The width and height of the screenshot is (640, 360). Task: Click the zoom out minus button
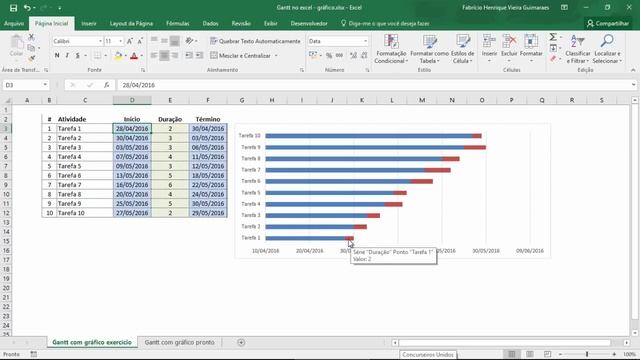click(x=560, y=354)
